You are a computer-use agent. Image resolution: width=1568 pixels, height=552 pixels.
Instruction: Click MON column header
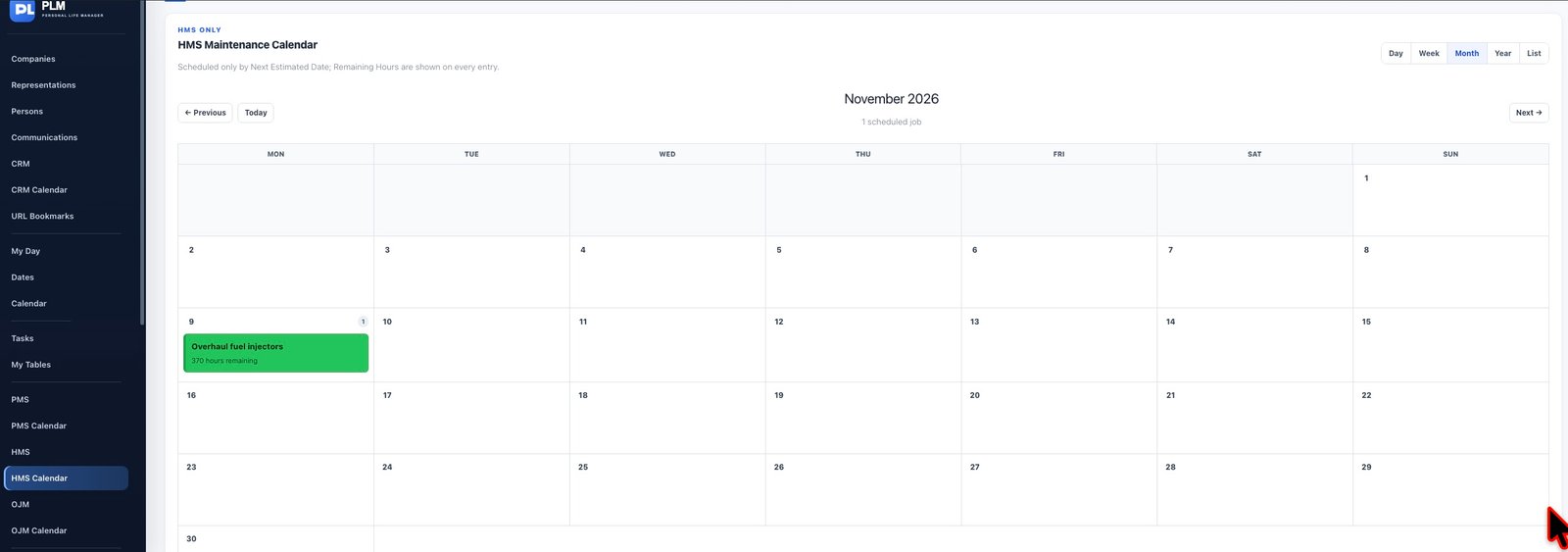coord(275,154)
